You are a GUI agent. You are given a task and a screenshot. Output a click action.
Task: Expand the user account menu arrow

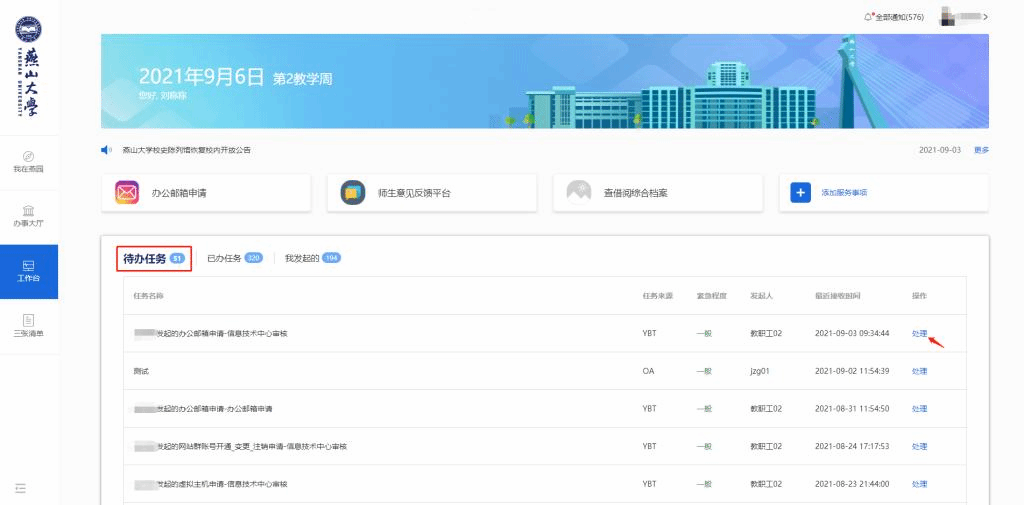986,17
